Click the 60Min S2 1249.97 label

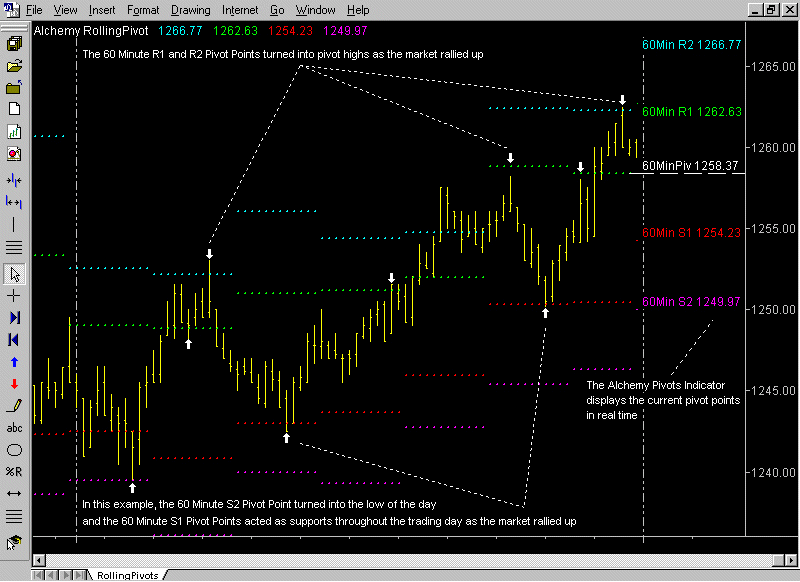click(x=691, y=302)
